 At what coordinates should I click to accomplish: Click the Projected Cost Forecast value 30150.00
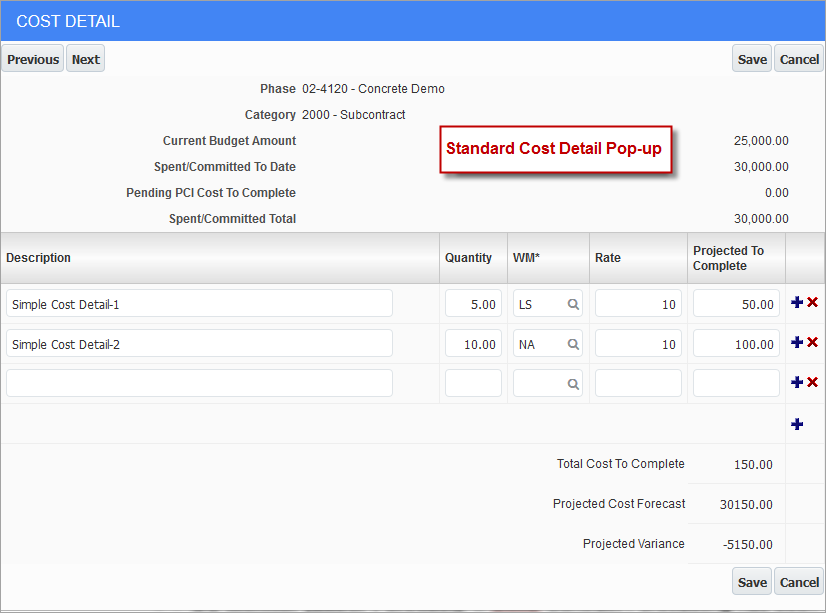point(746,505)
